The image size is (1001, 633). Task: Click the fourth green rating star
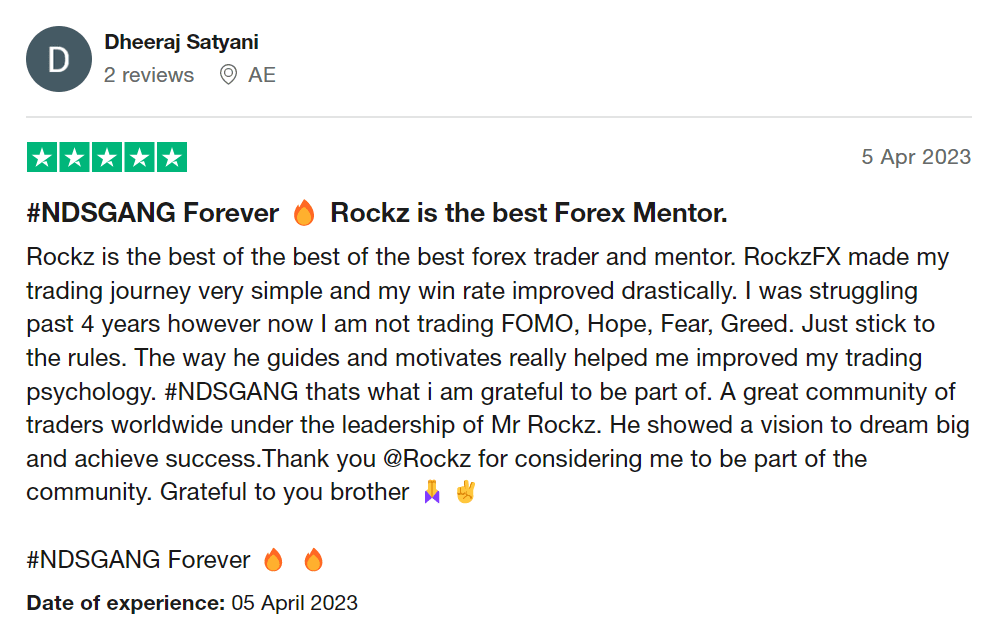pyautogui.click(x=140, y=157)
